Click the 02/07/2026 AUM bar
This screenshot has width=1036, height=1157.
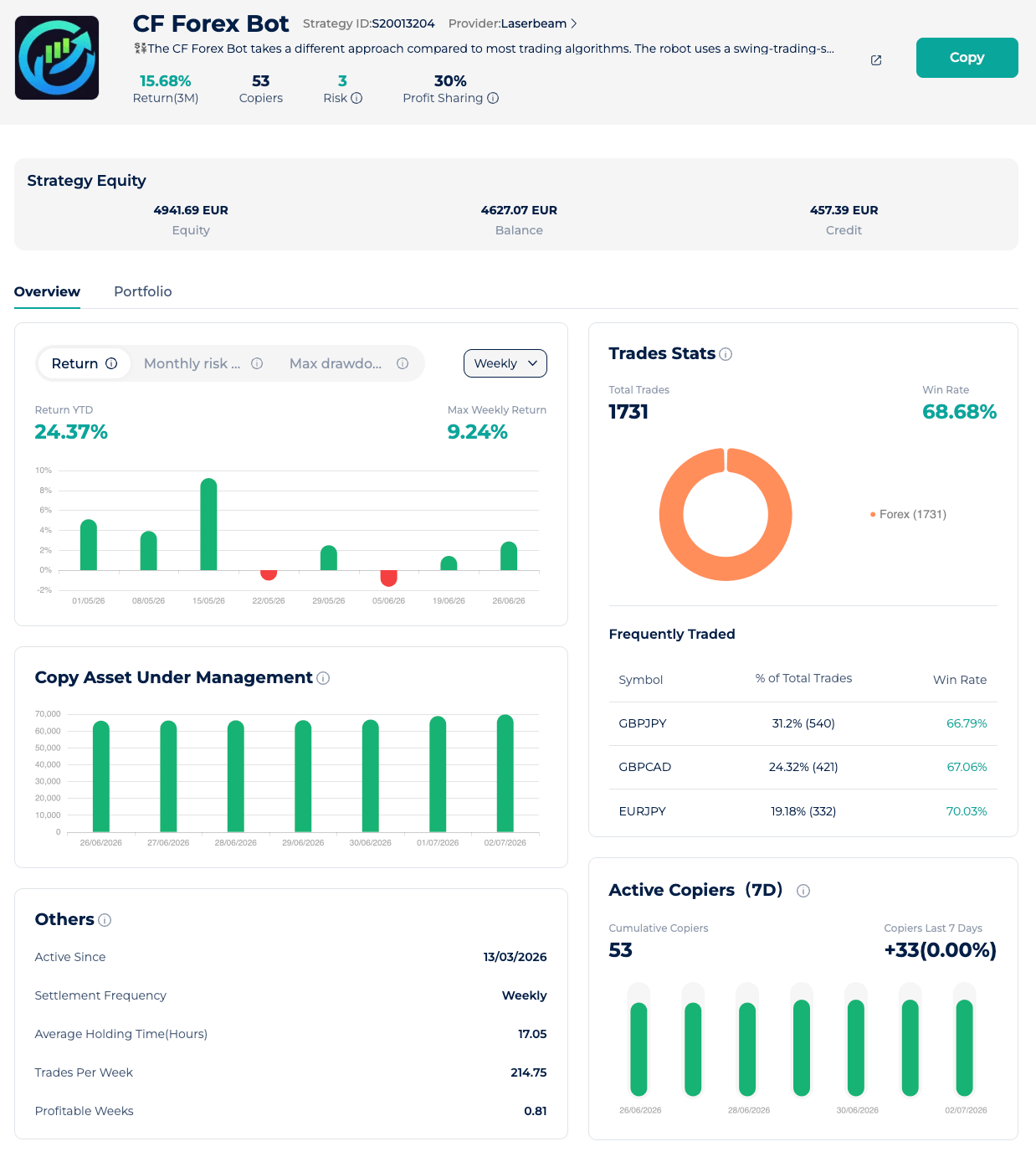pos(505,774)
